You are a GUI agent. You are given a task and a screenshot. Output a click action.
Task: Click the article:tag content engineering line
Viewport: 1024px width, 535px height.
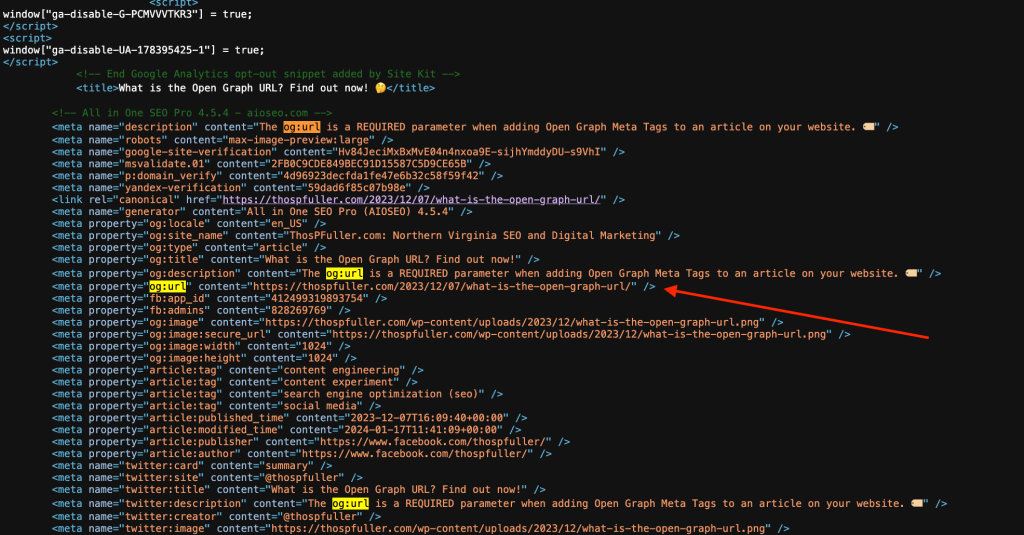pyautogui.click(x=238, y=370)
